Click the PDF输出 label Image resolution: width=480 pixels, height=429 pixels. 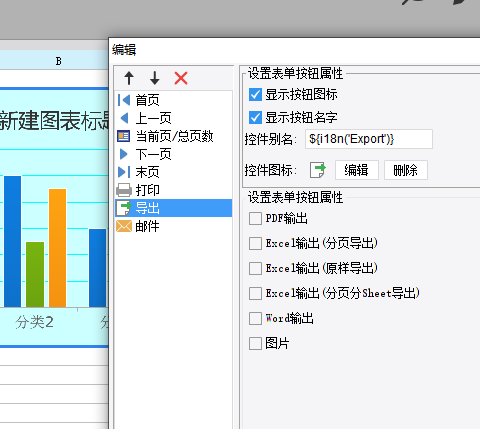(x=286, y=219)
